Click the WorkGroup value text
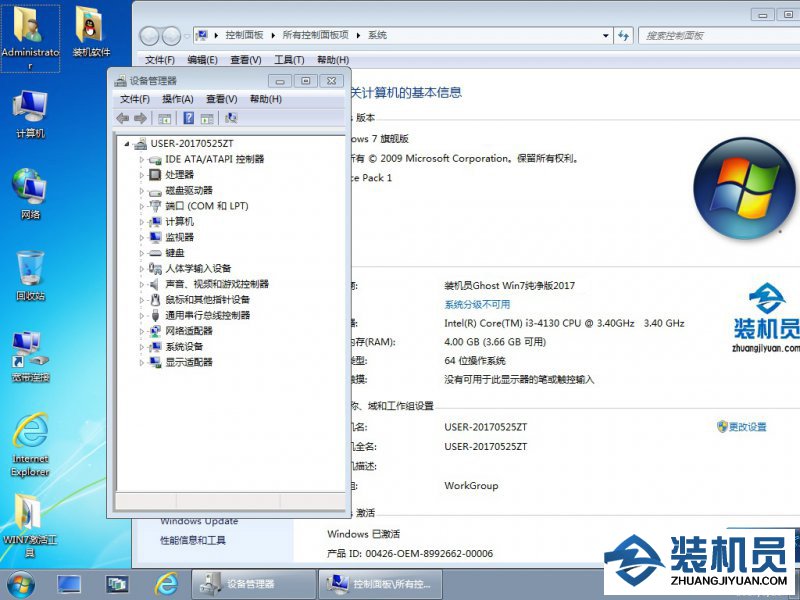The width and height of the screenshot is (800, 600). (471, 485)
